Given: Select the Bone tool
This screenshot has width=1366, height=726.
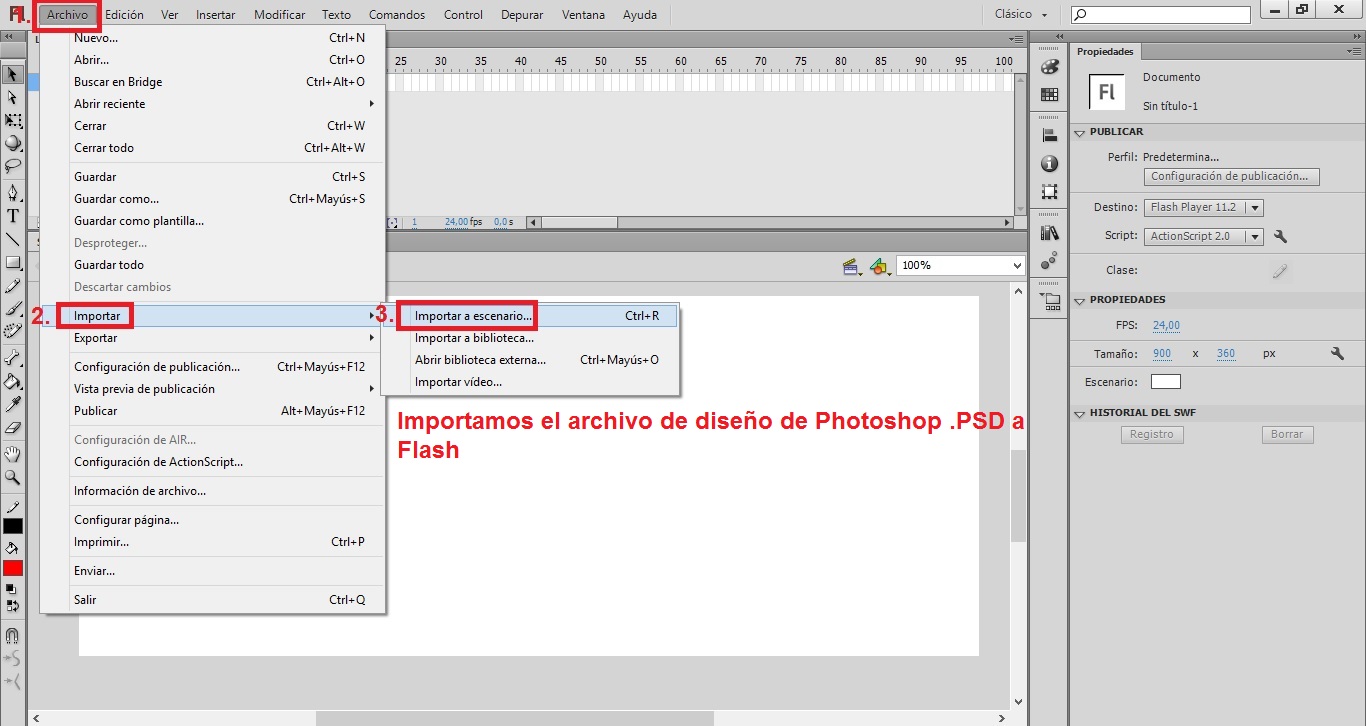Looking at the screenshot, I should pyautogui.click(x=13, y=357).
